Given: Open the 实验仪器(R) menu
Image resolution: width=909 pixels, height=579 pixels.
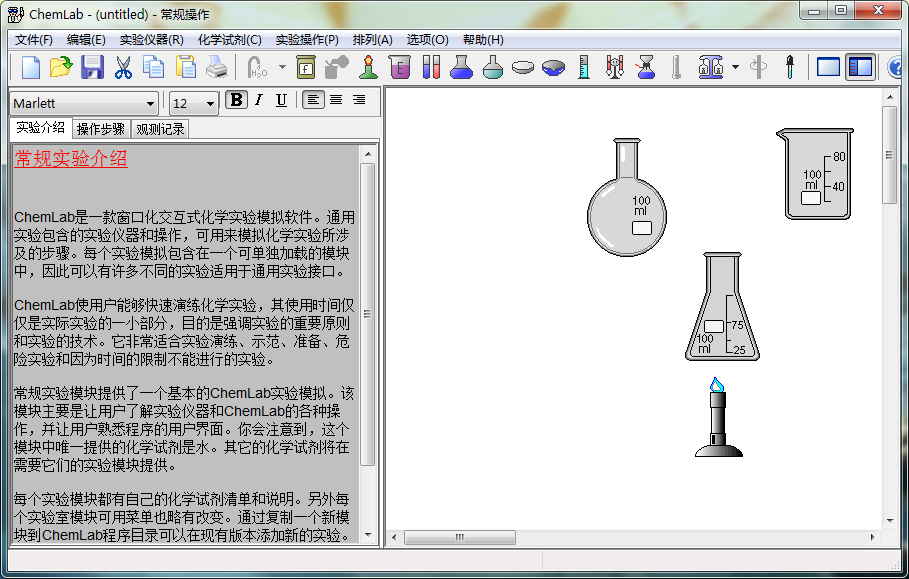Looking at the screenshot, I should click(x=151, y=40).
